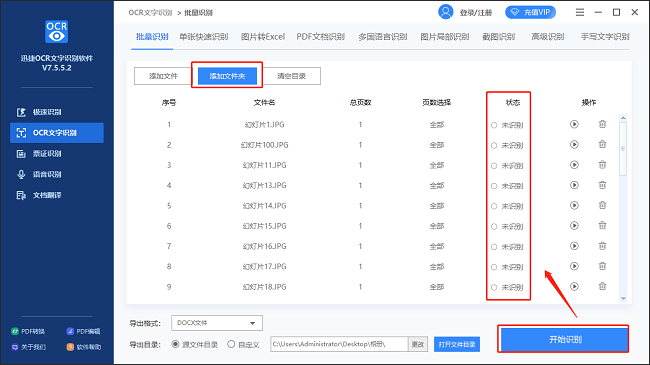Image resolution: width=650 pixels, height=365 pixels.
Task: Open 极速识别 in the sidebar
Action: coord(57,112)
